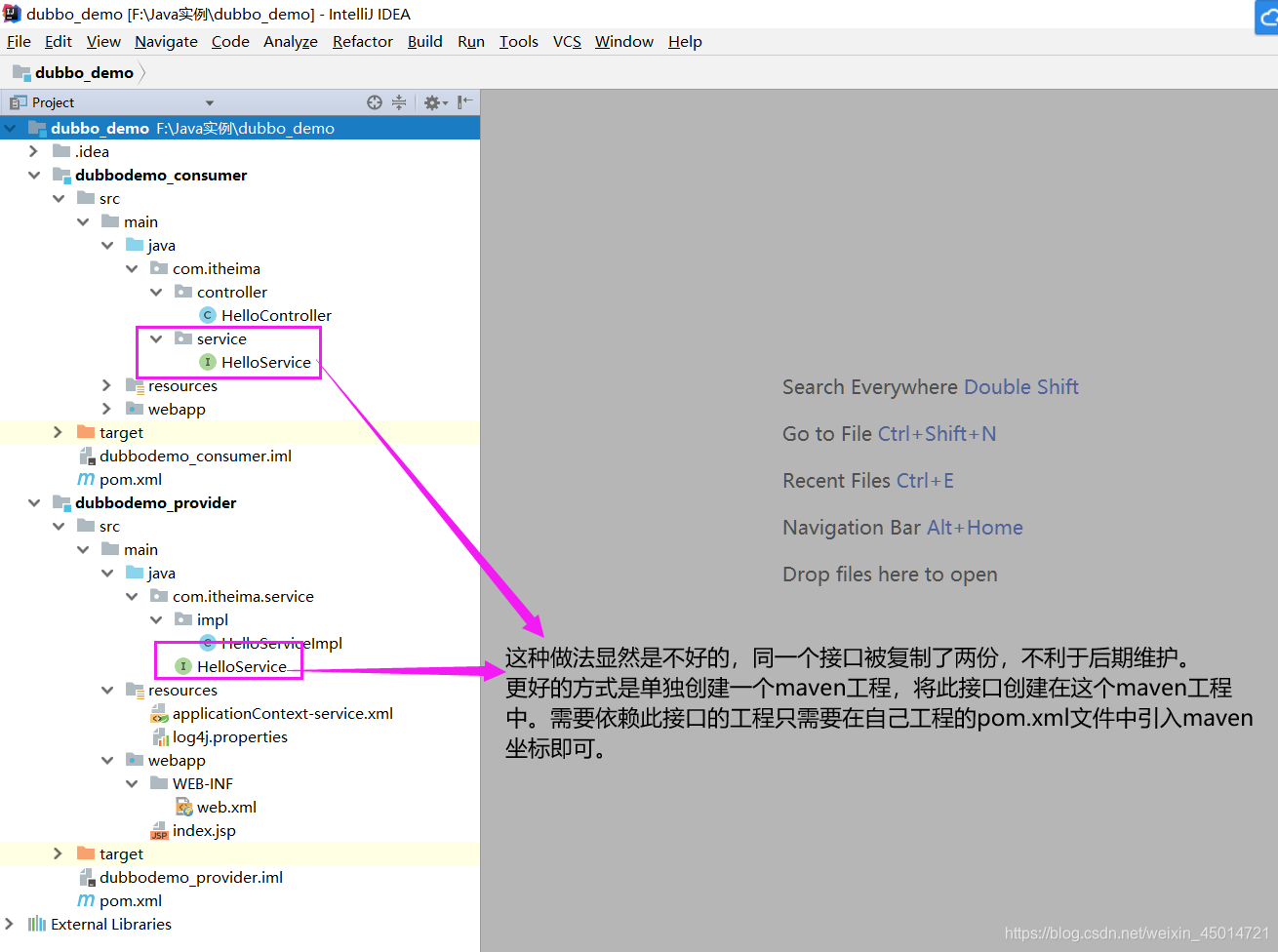Click the dubbo_demo breadcrumb in navigation bar
The image size is (1278, 952).
84,72
